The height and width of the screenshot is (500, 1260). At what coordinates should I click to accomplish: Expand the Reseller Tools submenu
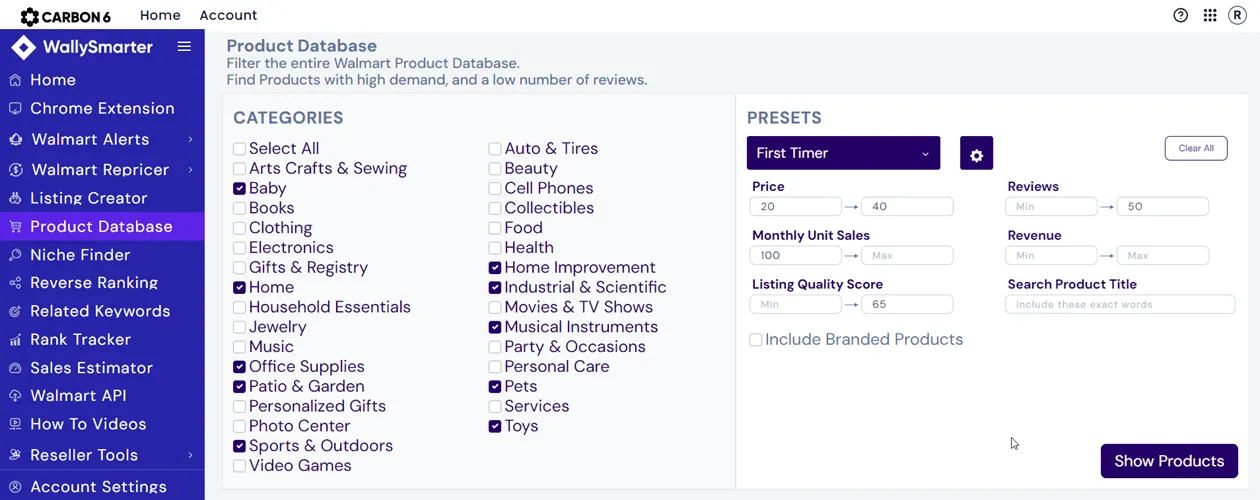click(x=190, y=455)
